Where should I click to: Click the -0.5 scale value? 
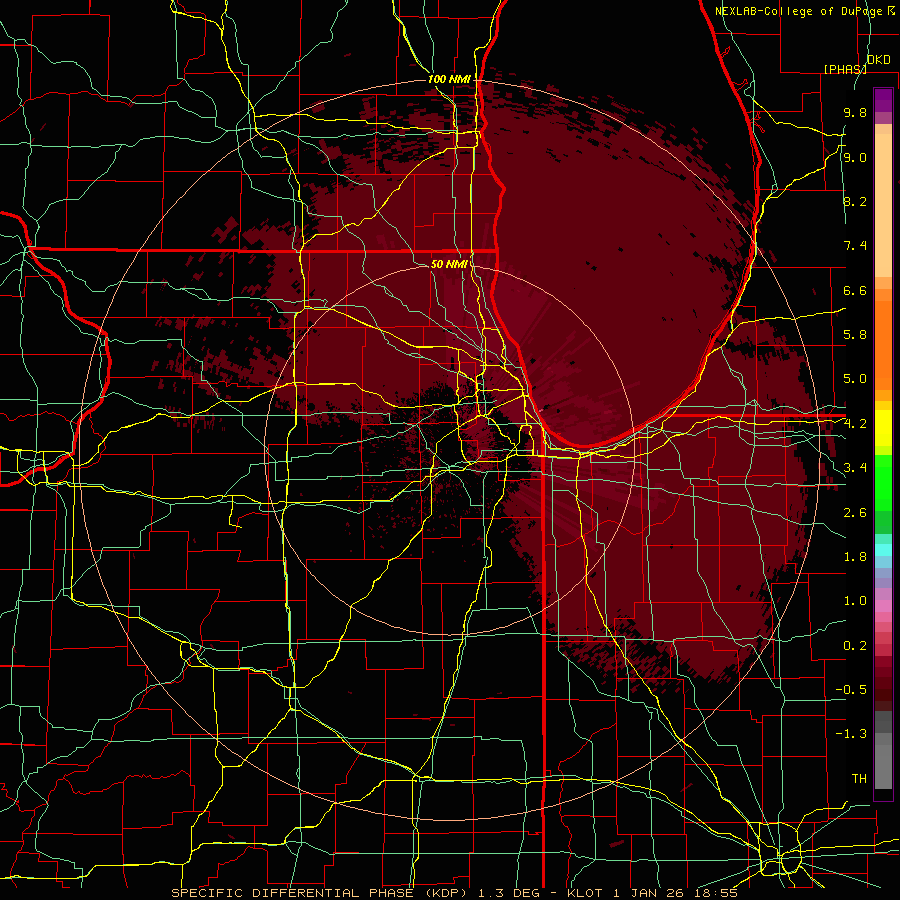(851, 690)
